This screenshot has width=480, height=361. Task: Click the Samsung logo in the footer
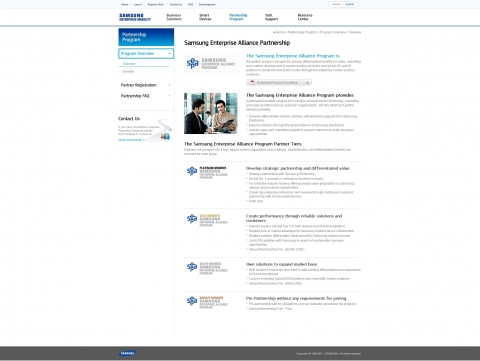(x=127, y=353)
